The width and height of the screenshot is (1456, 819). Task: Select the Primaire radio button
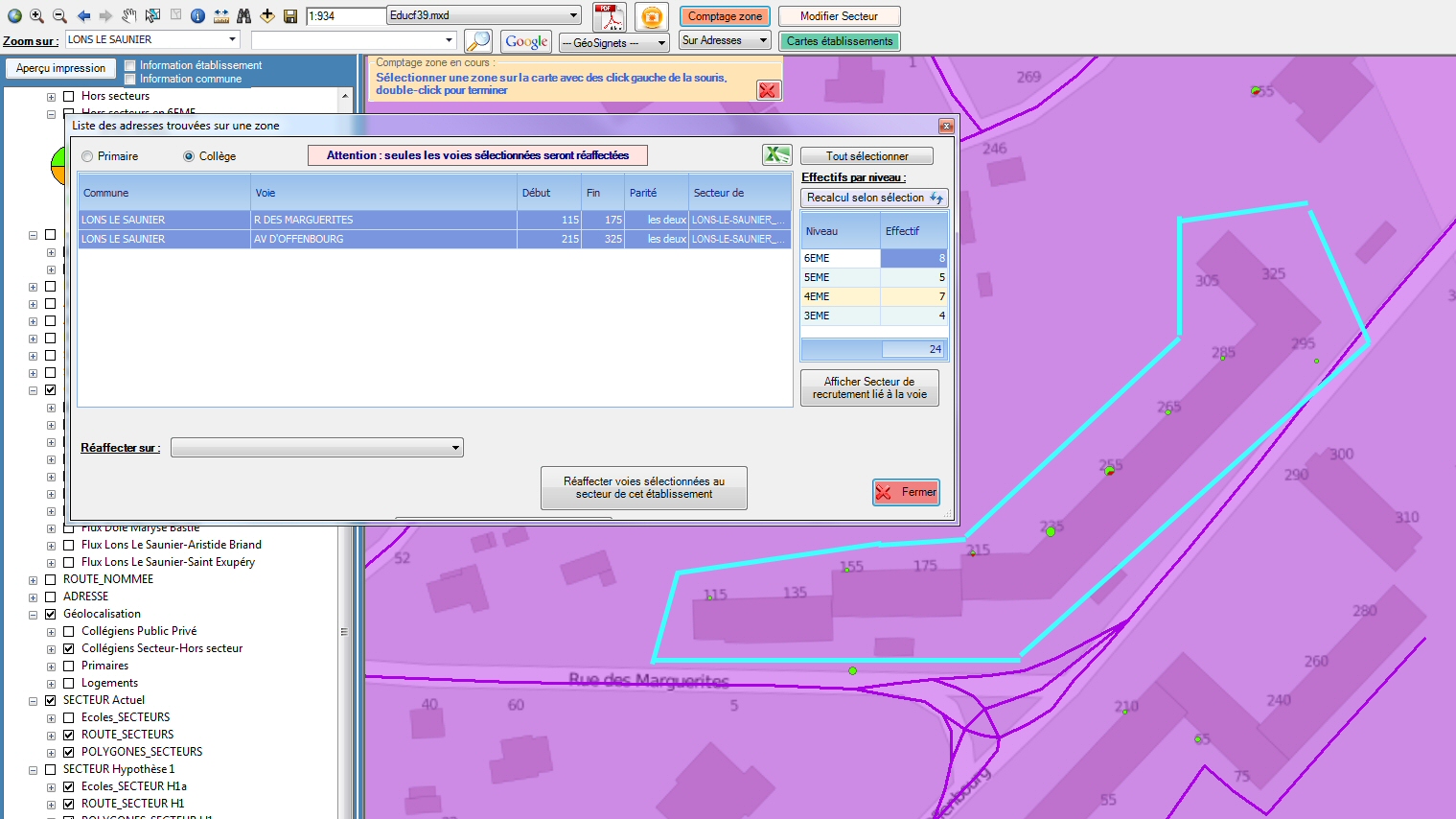pos(87,156)
